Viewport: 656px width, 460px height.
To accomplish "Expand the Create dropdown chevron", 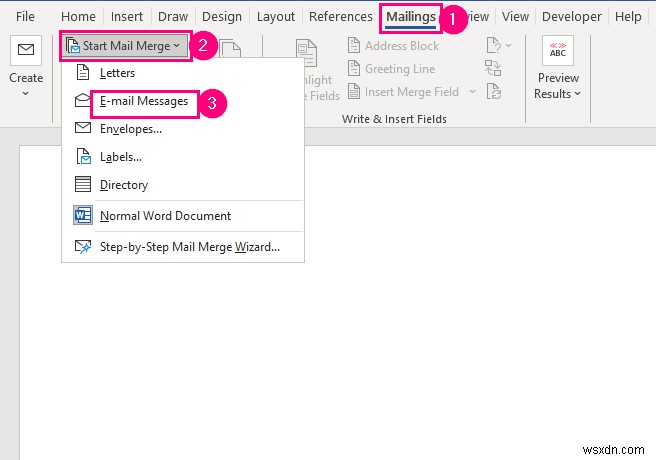I will click(x=26, y=93).
